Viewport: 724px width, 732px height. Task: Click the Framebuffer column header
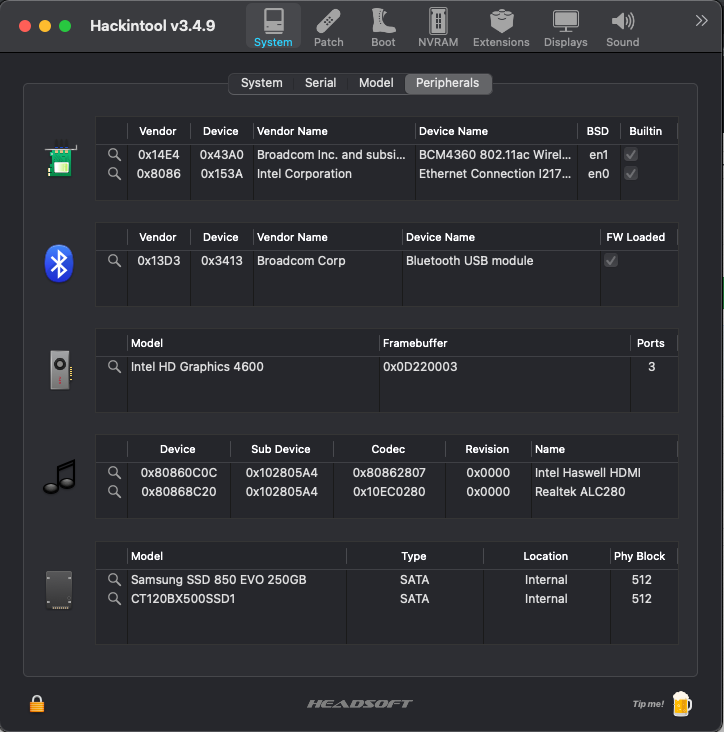click(x=505, y=343)
